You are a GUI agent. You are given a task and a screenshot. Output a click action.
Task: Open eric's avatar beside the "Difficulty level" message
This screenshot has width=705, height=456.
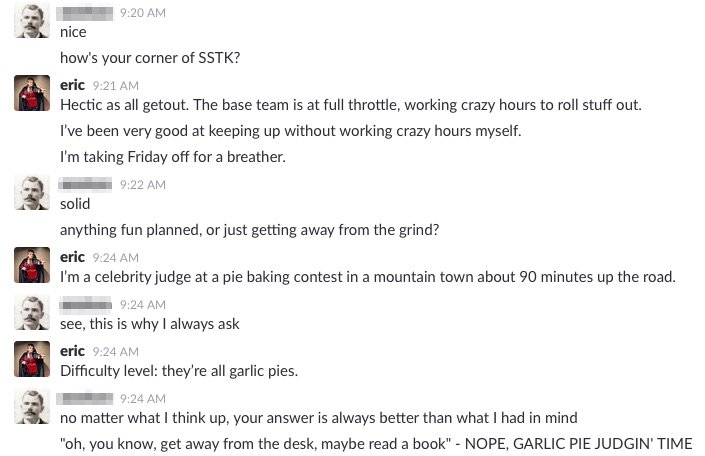tap(31, 359)
